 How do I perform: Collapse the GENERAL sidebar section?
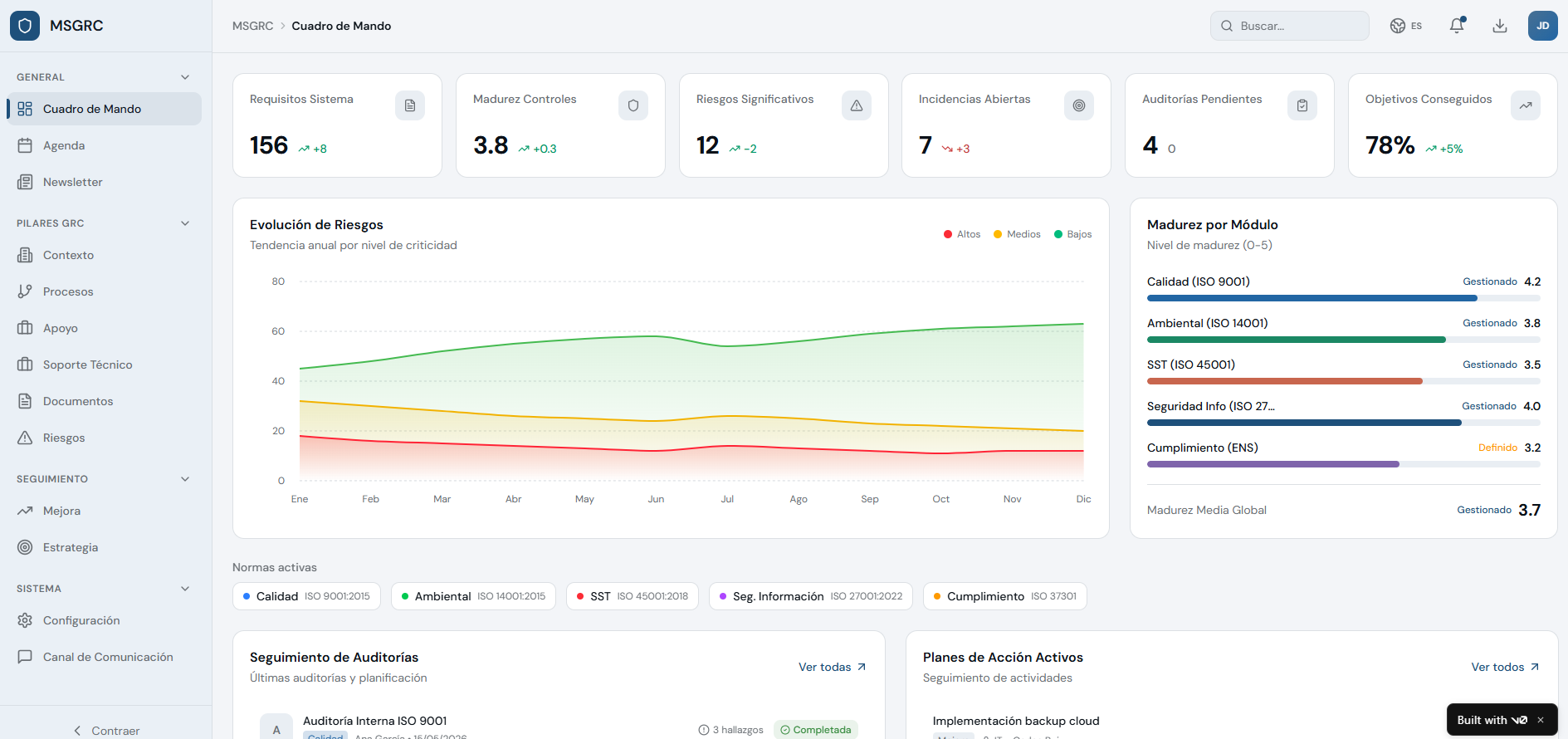click(x=185, y=77)
